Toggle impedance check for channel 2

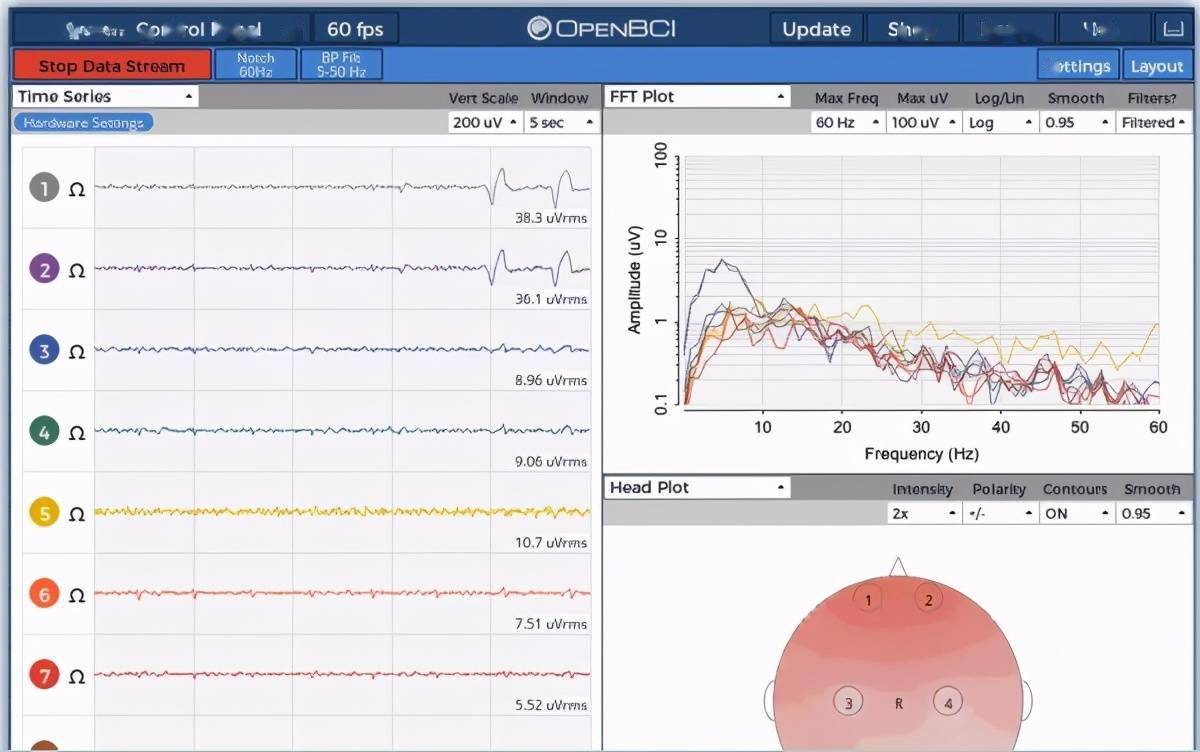(77, 270)
